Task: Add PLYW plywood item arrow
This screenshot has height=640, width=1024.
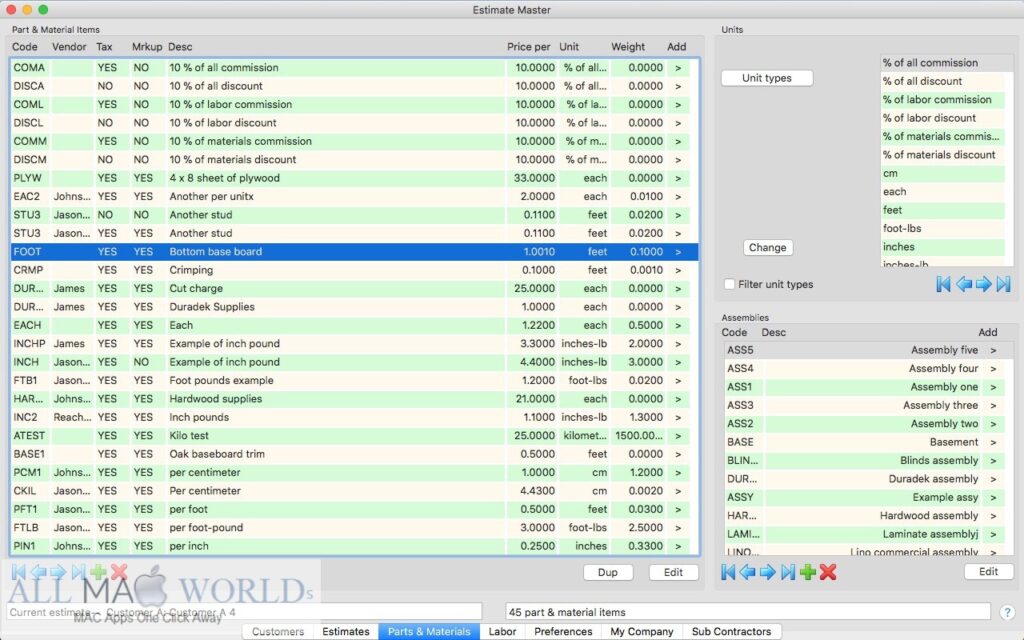Action: point(678,178)
